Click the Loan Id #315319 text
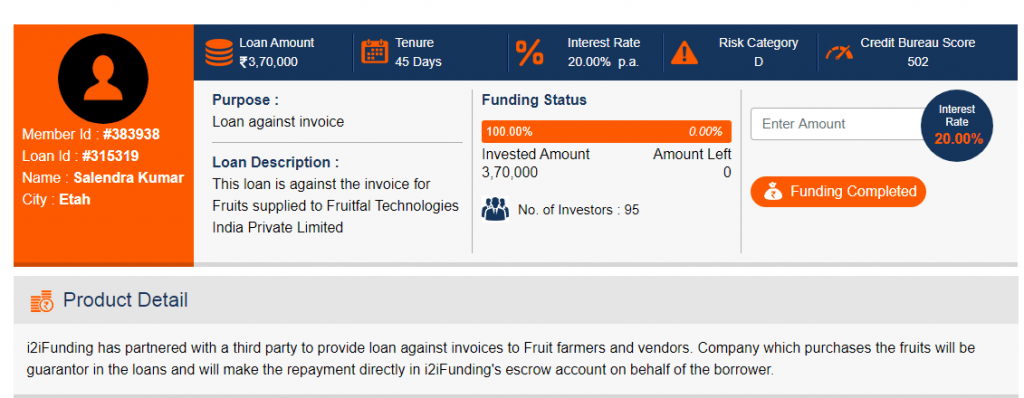Image resolution: width=1024 pixels, height=398 pixels. pyautogui.click(x=80, y=156)
